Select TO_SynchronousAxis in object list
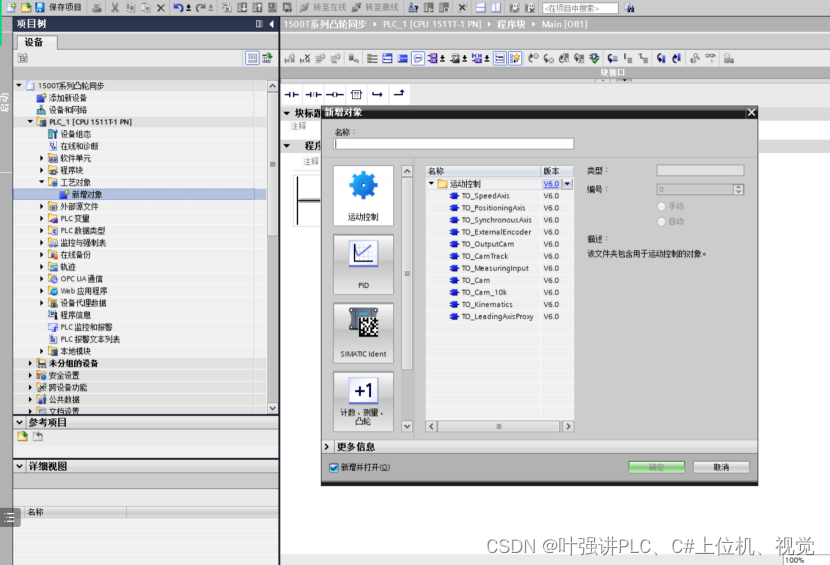The height and width of the screenshot is (565, 830). [497, 220]
